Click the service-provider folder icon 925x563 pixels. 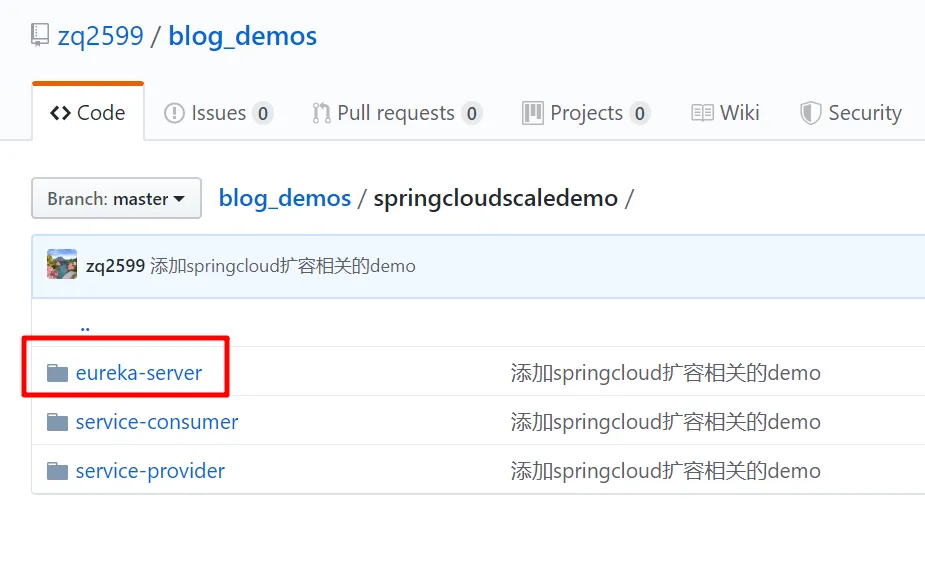tap(57, 471)
